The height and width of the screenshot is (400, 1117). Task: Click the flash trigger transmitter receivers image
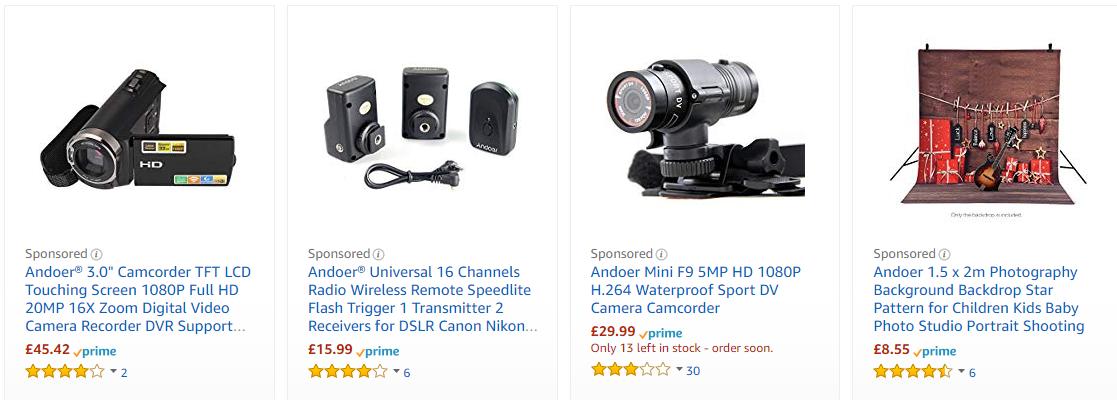tap(420, 128)
